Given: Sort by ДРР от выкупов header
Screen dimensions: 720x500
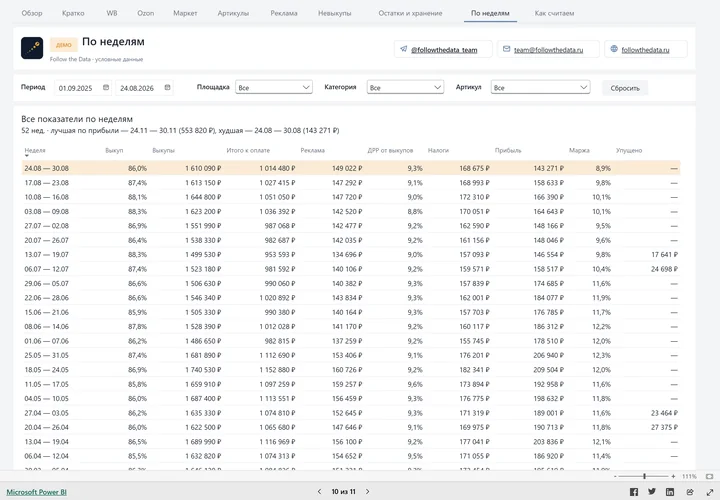Looking at the screenshot, I should [390, 151].
